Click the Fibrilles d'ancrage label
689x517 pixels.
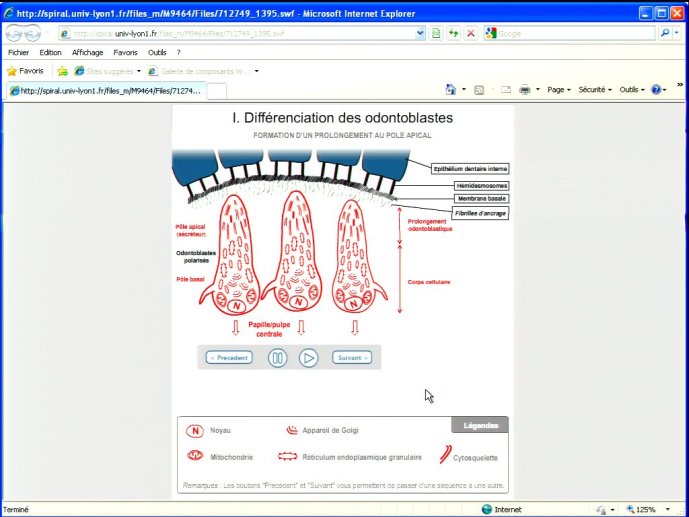coord(480,213)
